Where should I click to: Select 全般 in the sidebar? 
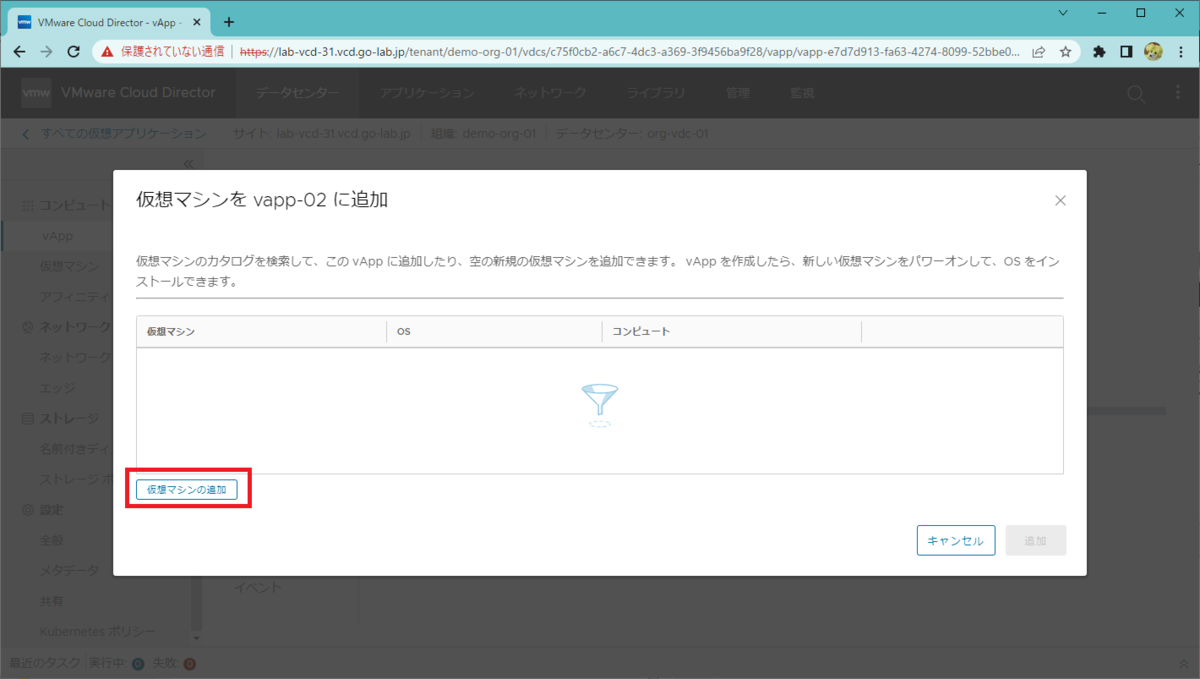coord(52,540)
